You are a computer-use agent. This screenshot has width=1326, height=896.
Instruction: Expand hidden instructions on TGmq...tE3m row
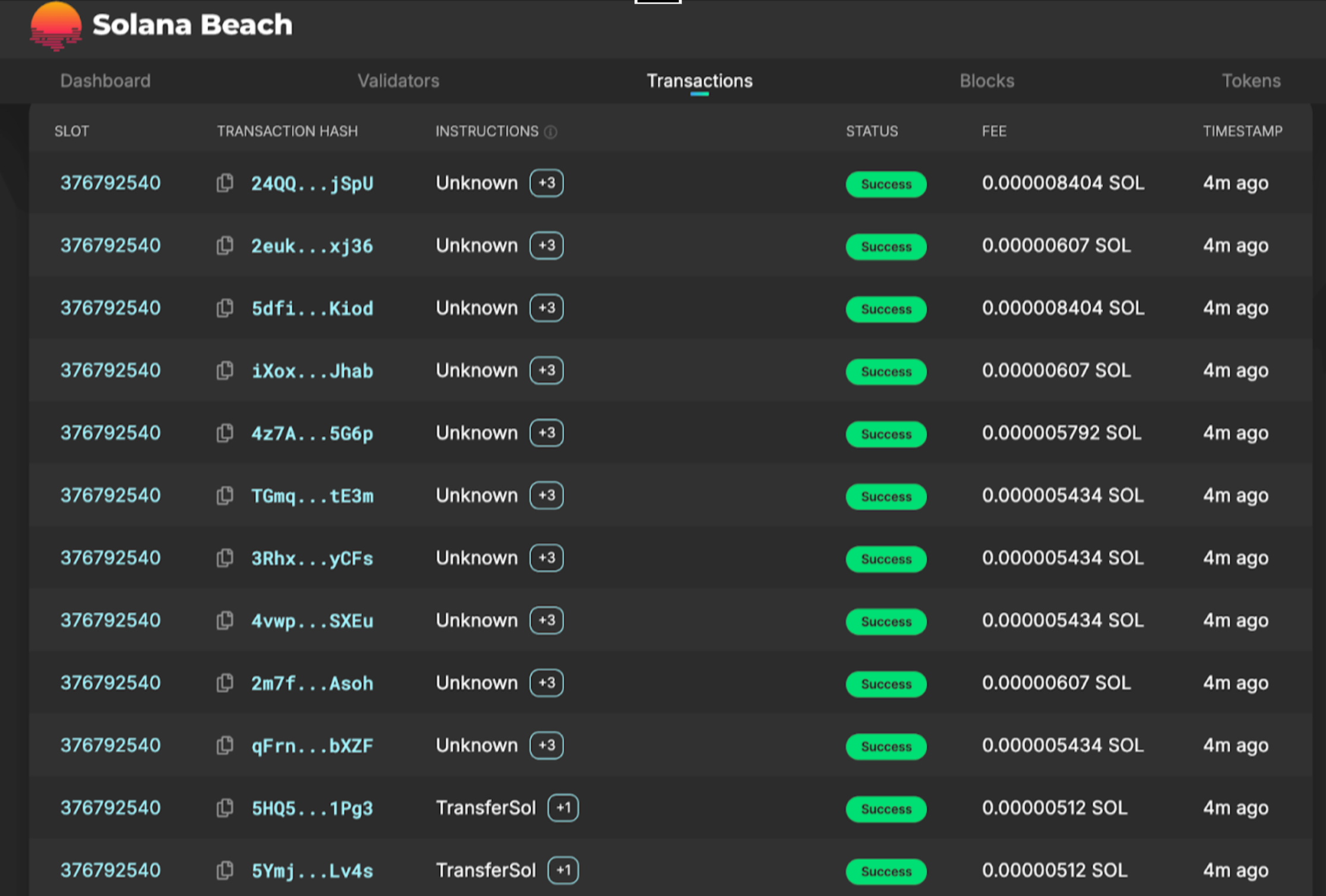pos(546,496)
